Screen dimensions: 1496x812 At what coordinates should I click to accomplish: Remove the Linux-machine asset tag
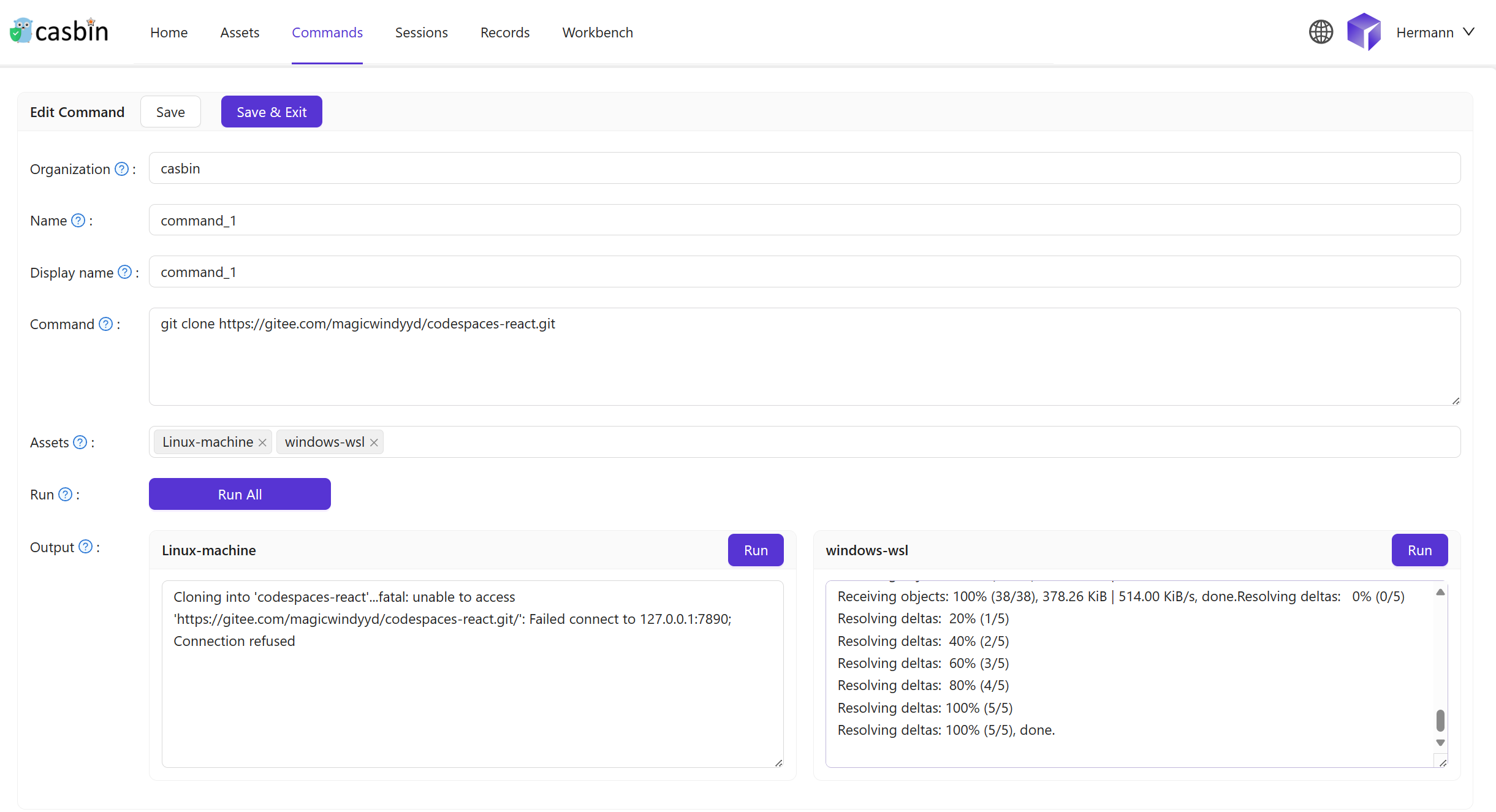[262, 442]
